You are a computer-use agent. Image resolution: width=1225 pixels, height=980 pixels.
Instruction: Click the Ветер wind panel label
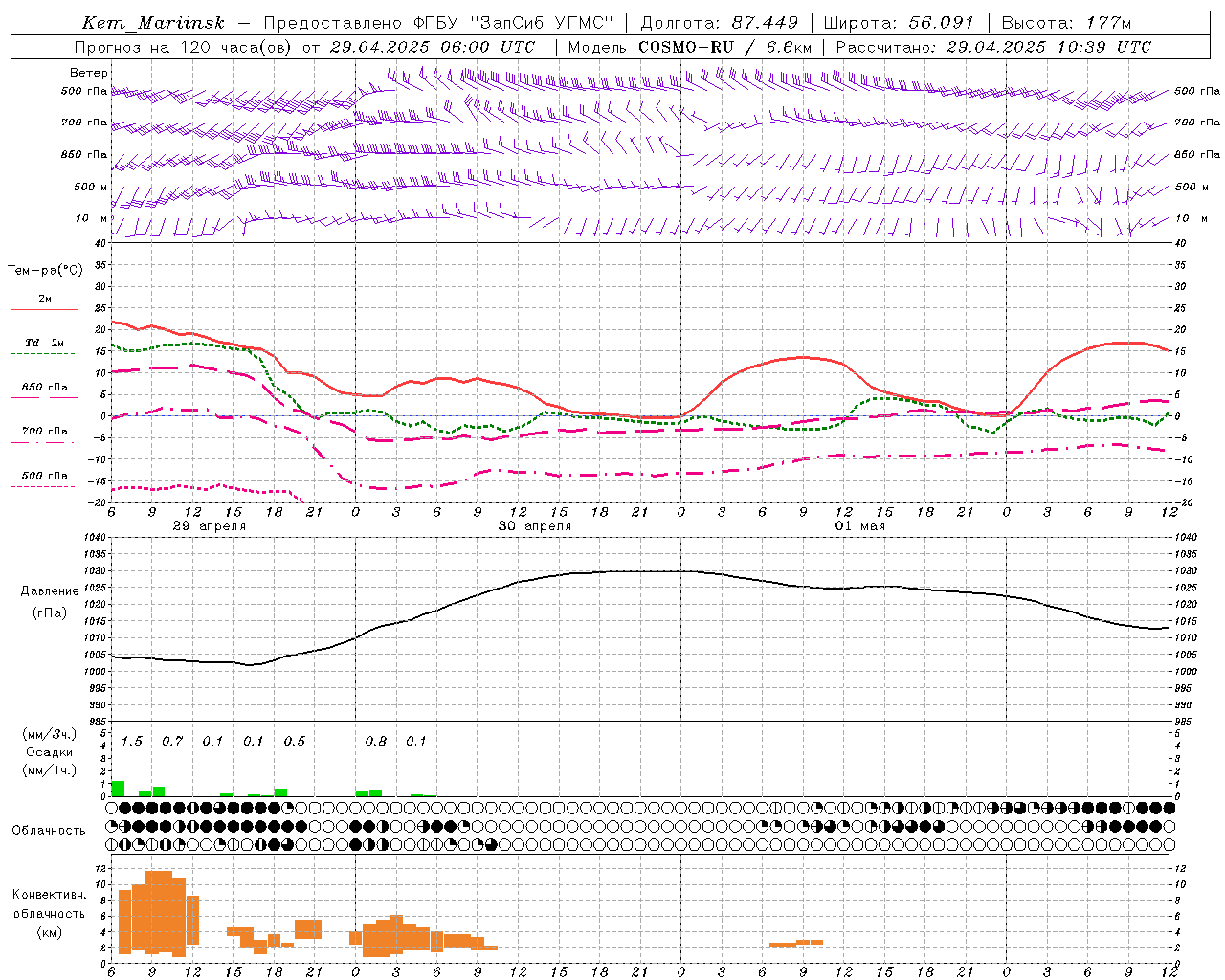(89, 73)
